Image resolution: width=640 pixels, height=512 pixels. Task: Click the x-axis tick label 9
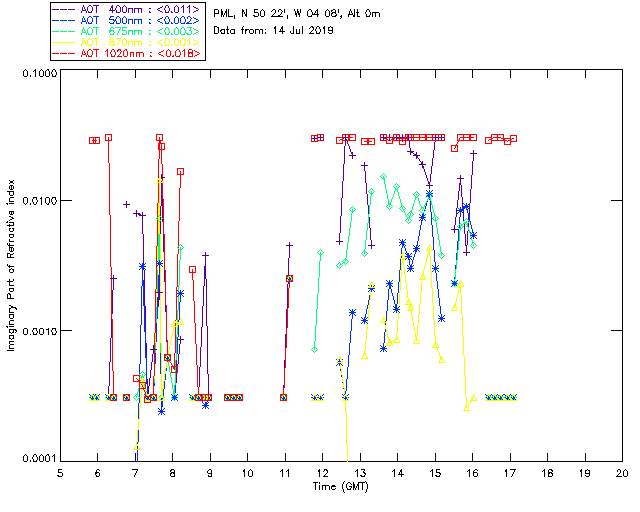click(x=210, y=473)
